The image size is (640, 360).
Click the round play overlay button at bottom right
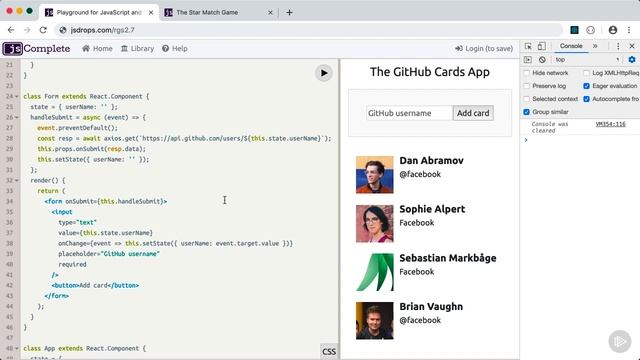tap(620, 341)
